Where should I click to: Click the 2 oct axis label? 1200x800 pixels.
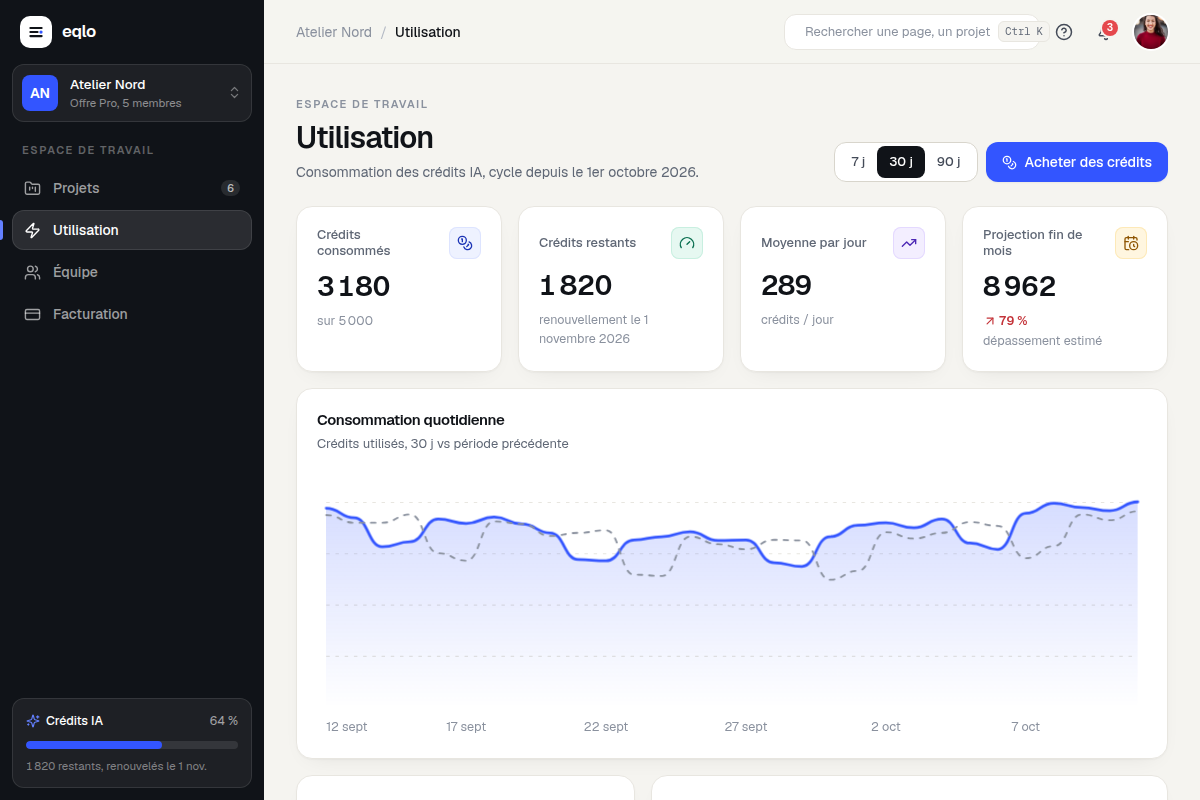(x=886, y=727)
